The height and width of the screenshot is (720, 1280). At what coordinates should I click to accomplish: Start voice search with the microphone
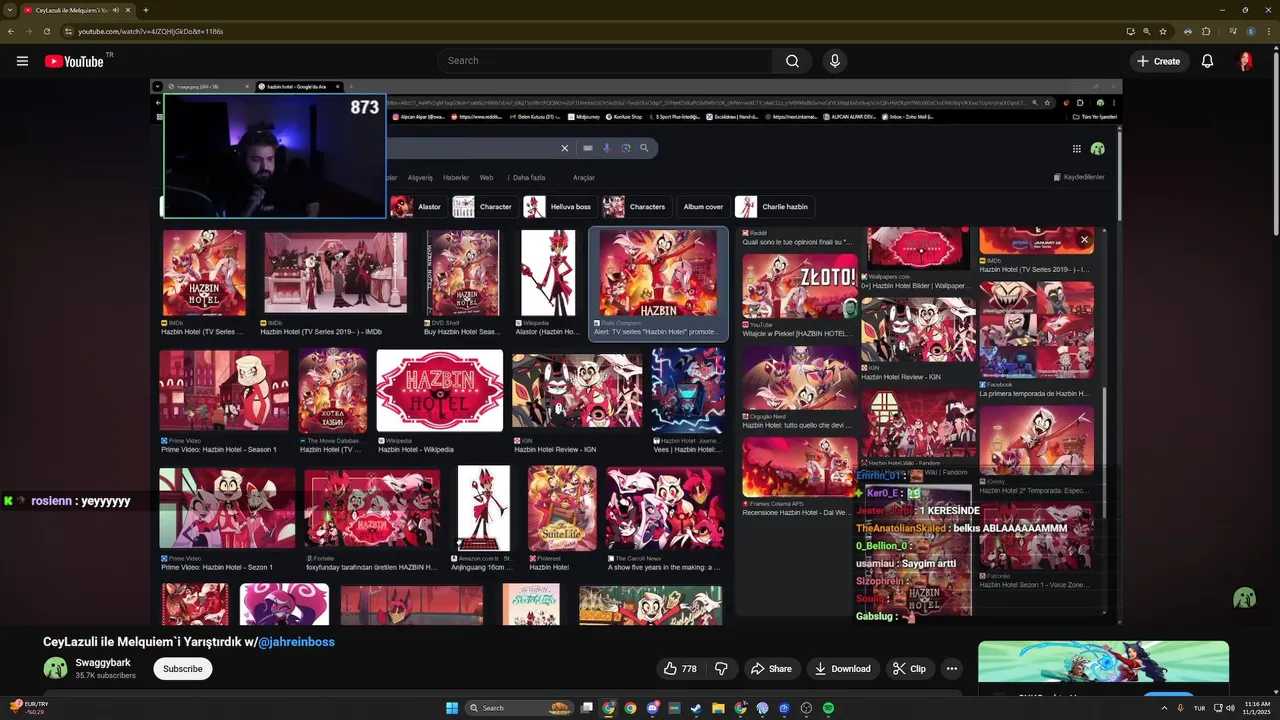click(x=835, y=61)
